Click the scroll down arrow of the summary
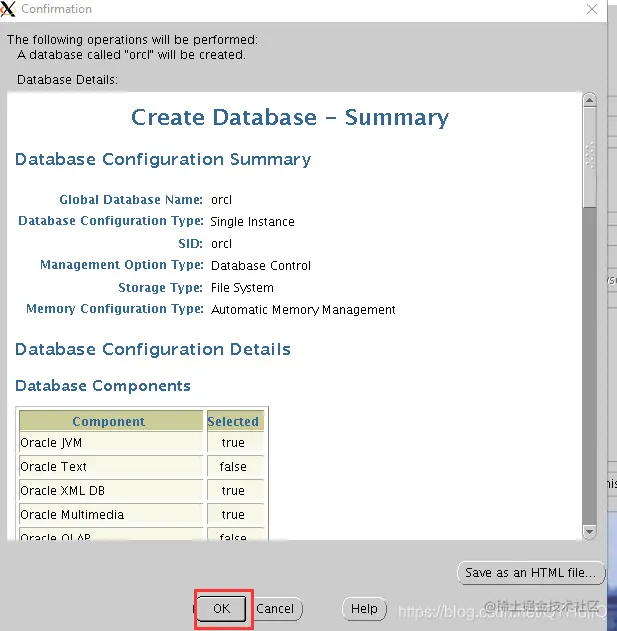The width and height of the screenshot is (617, 631). pos(590,532)
